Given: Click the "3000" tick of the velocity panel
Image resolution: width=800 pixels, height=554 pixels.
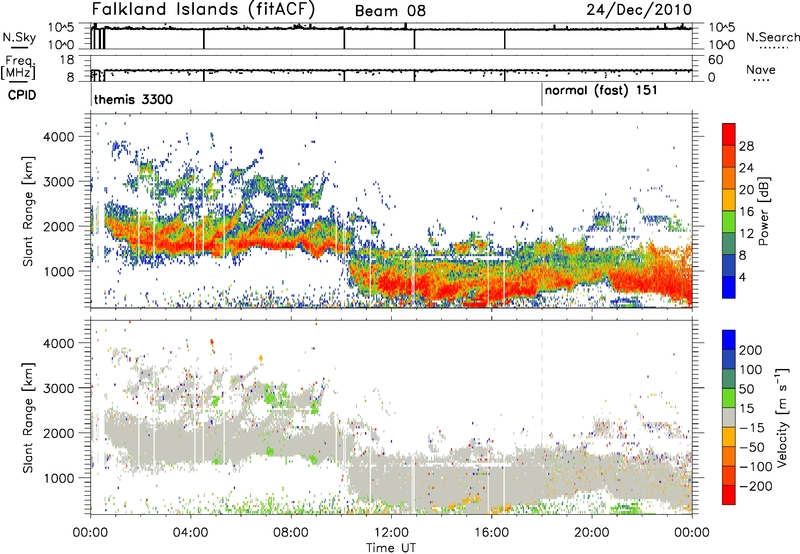Looking at the screenshot, I should pos(59,388).
